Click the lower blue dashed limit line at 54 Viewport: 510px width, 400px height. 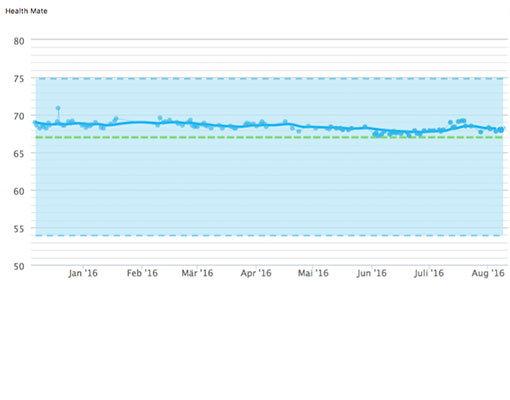pos(269,235)
